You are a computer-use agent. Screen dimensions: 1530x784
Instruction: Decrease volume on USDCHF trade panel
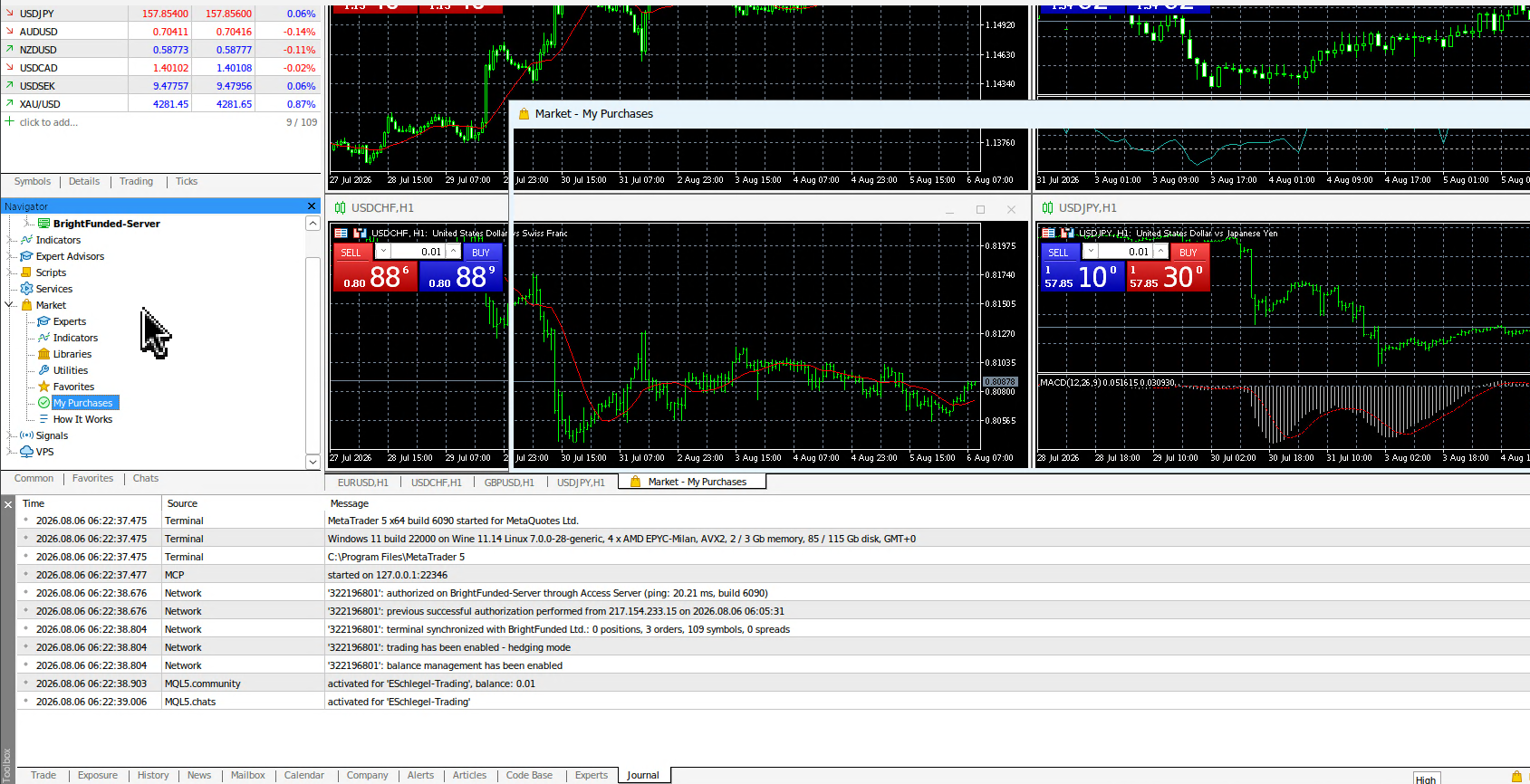coord(383,252)
